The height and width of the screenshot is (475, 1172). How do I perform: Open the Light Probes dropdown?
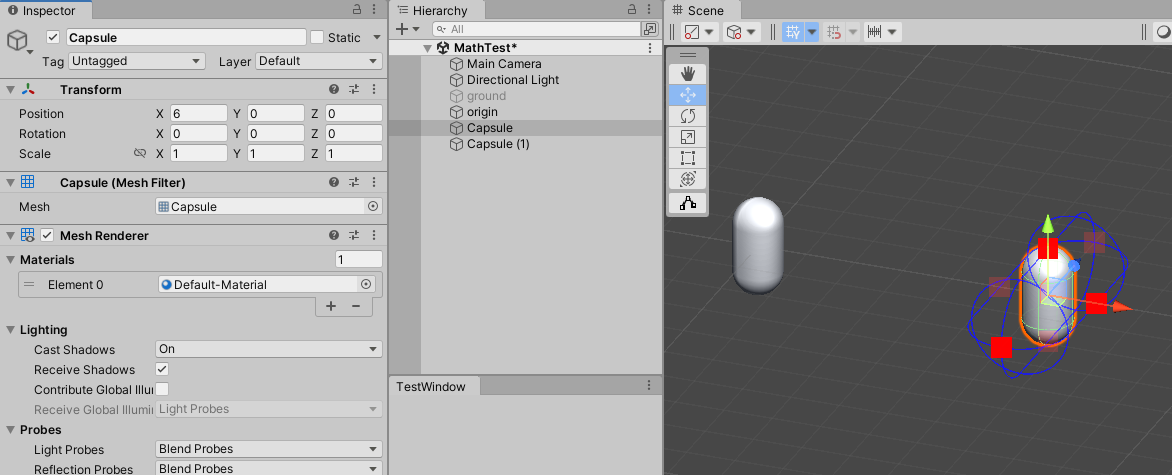pos(269,450)
